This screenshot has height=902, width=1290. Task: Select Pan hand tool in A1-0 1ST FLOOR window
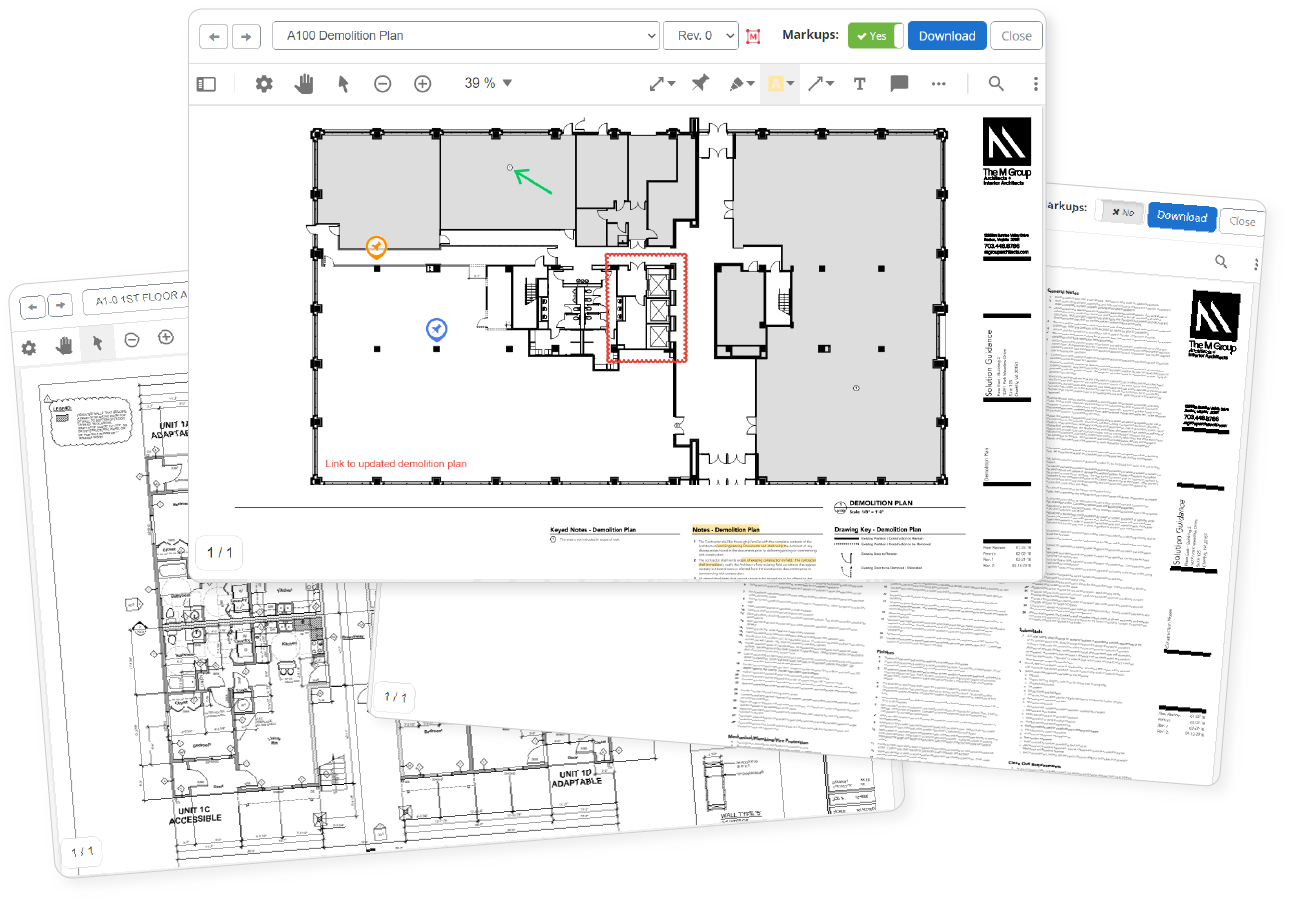65,345
